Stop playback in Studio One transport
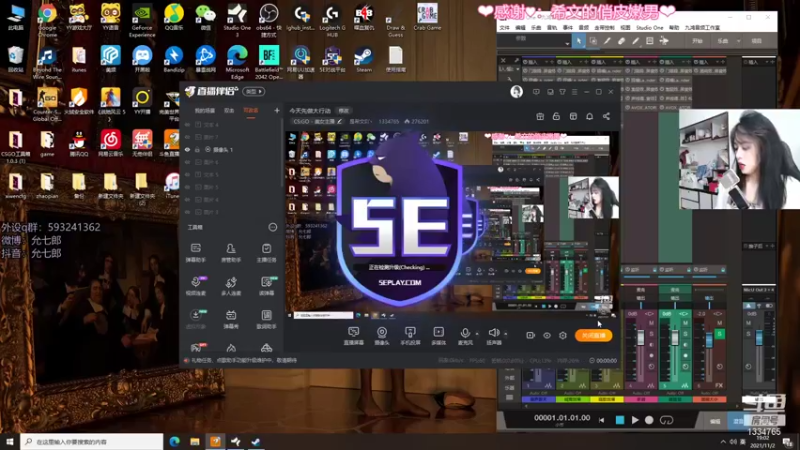Screen dimensions: 800x450 (620, 420)
